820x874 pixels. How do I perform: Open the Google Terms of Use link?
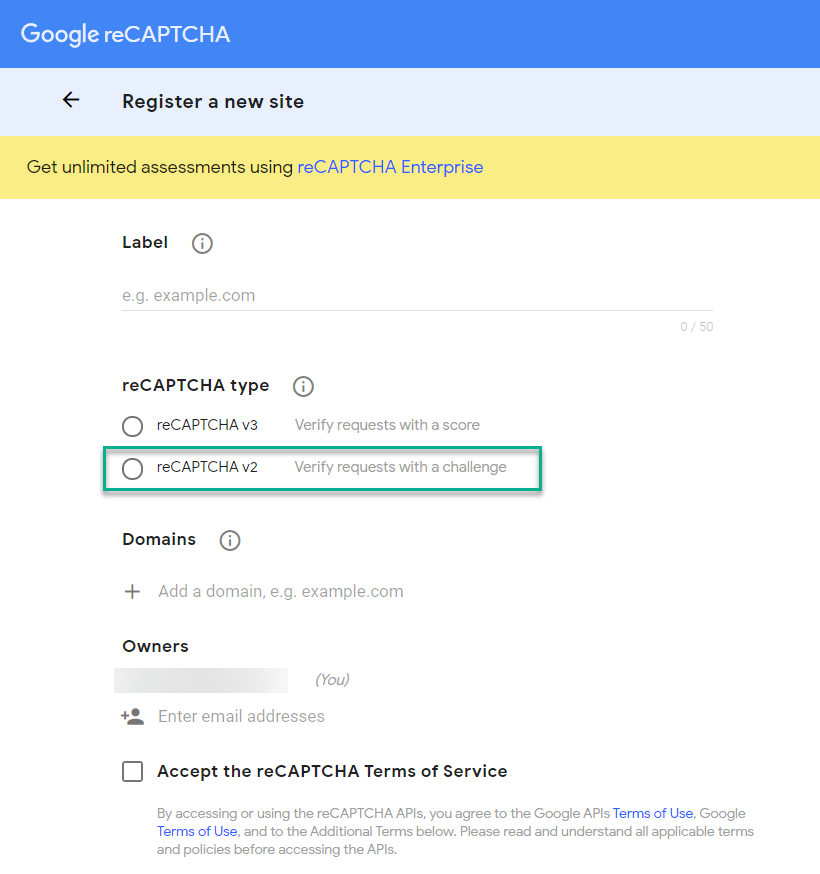pyautogui.click(x=197, y=831)
